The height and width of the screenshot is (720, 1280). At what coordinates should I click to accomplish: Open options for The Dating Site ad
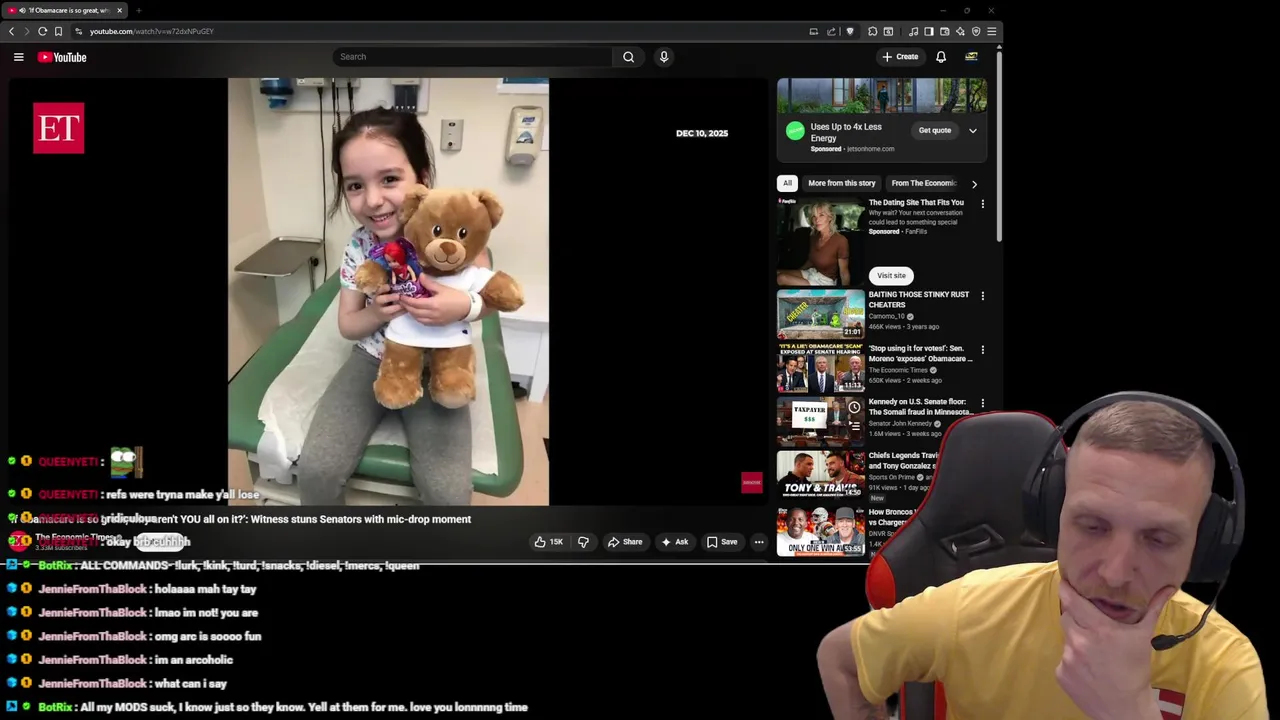pyautogui.click(x=982, y=204)
